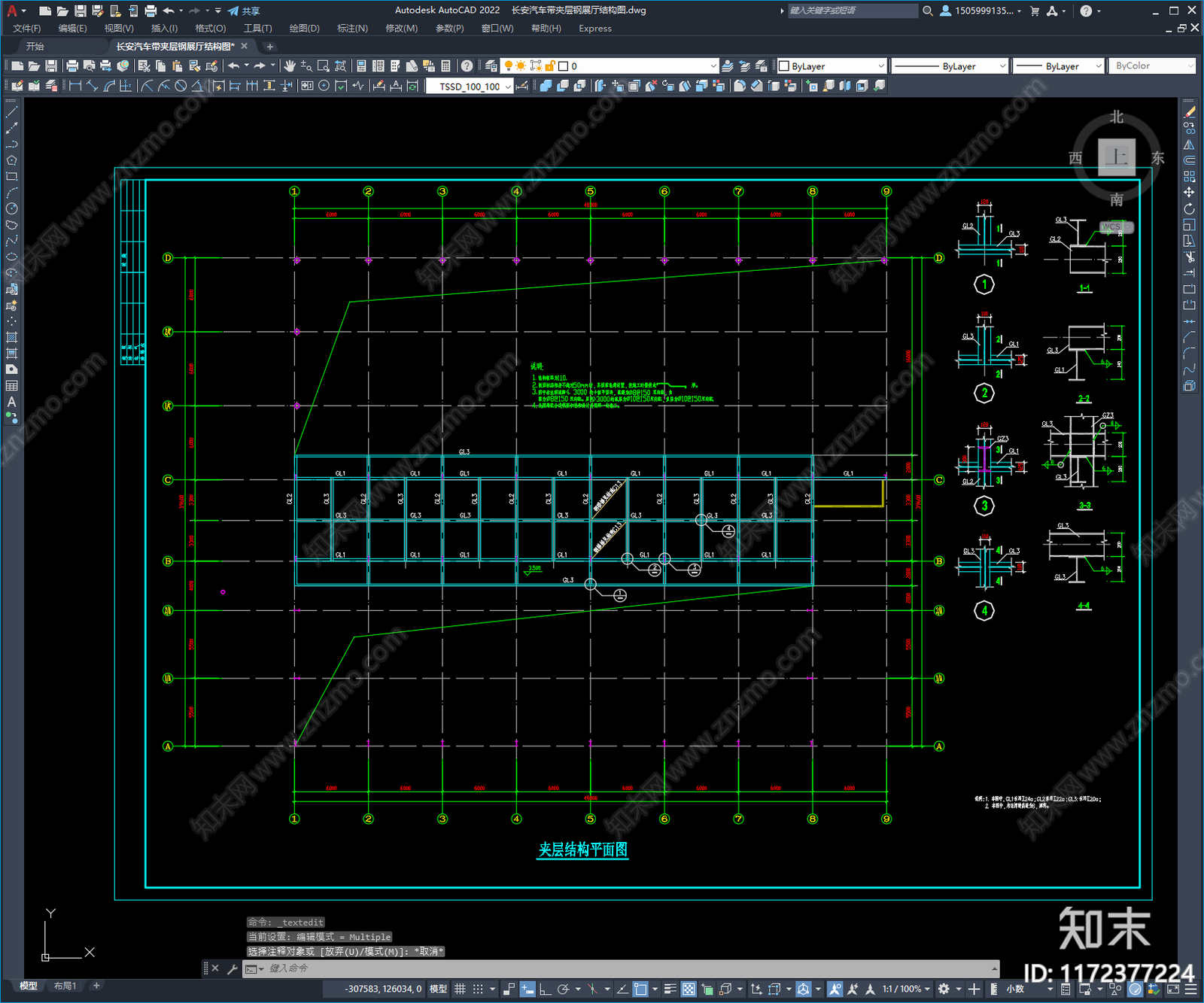Select the Circle tool in left draw toolbar
This screenshot has height=1003, width=1204.
pos(11,208)
